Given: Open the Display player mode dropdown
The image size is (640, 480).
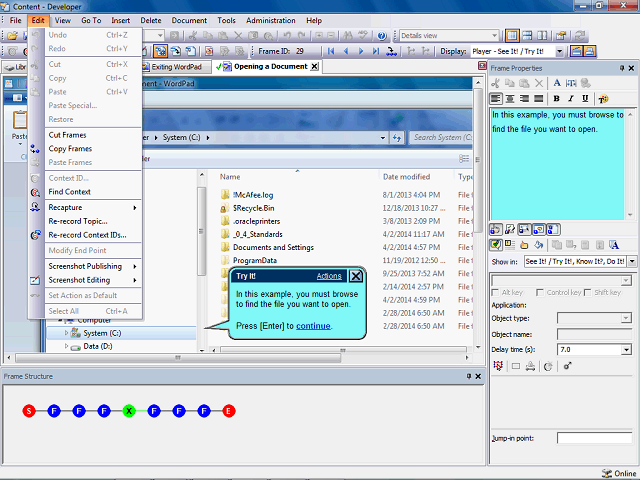Looking at the screenshot, I should (560, 51).
